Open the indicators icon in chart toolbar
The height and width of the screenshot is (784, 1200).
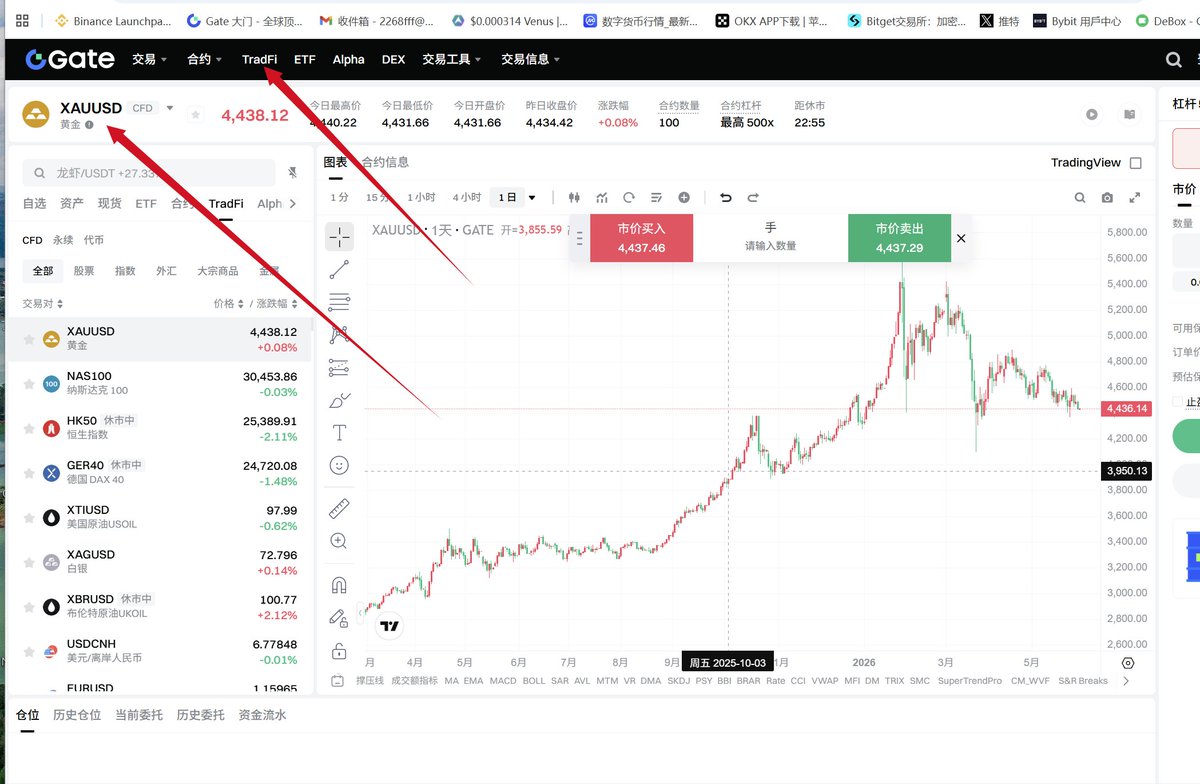pyautogui.click(x=602, y=198)
